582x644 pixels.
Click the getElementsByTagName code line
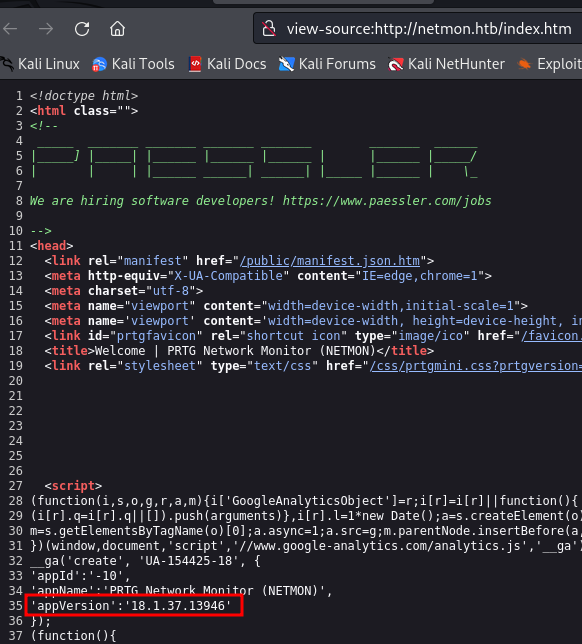point(306,531)
